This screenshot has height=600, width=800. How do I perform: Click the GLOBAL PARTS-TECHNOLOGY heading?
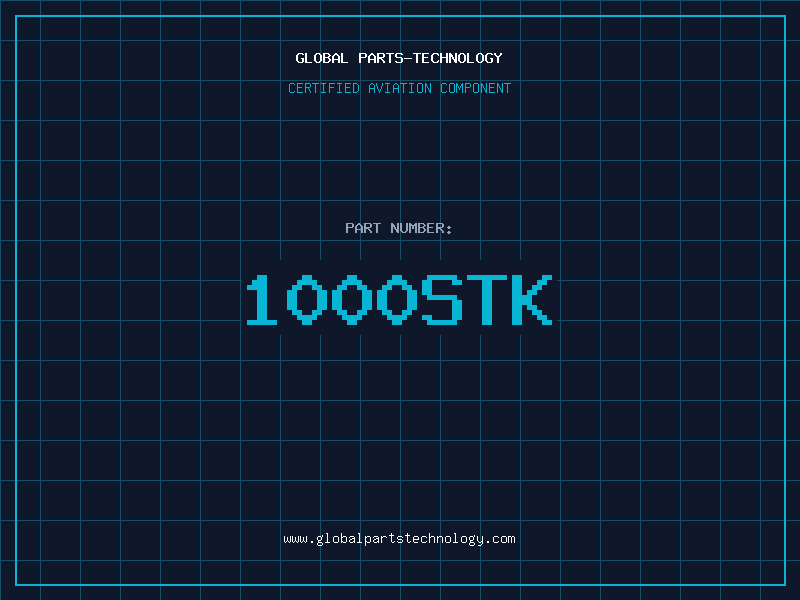399,58
